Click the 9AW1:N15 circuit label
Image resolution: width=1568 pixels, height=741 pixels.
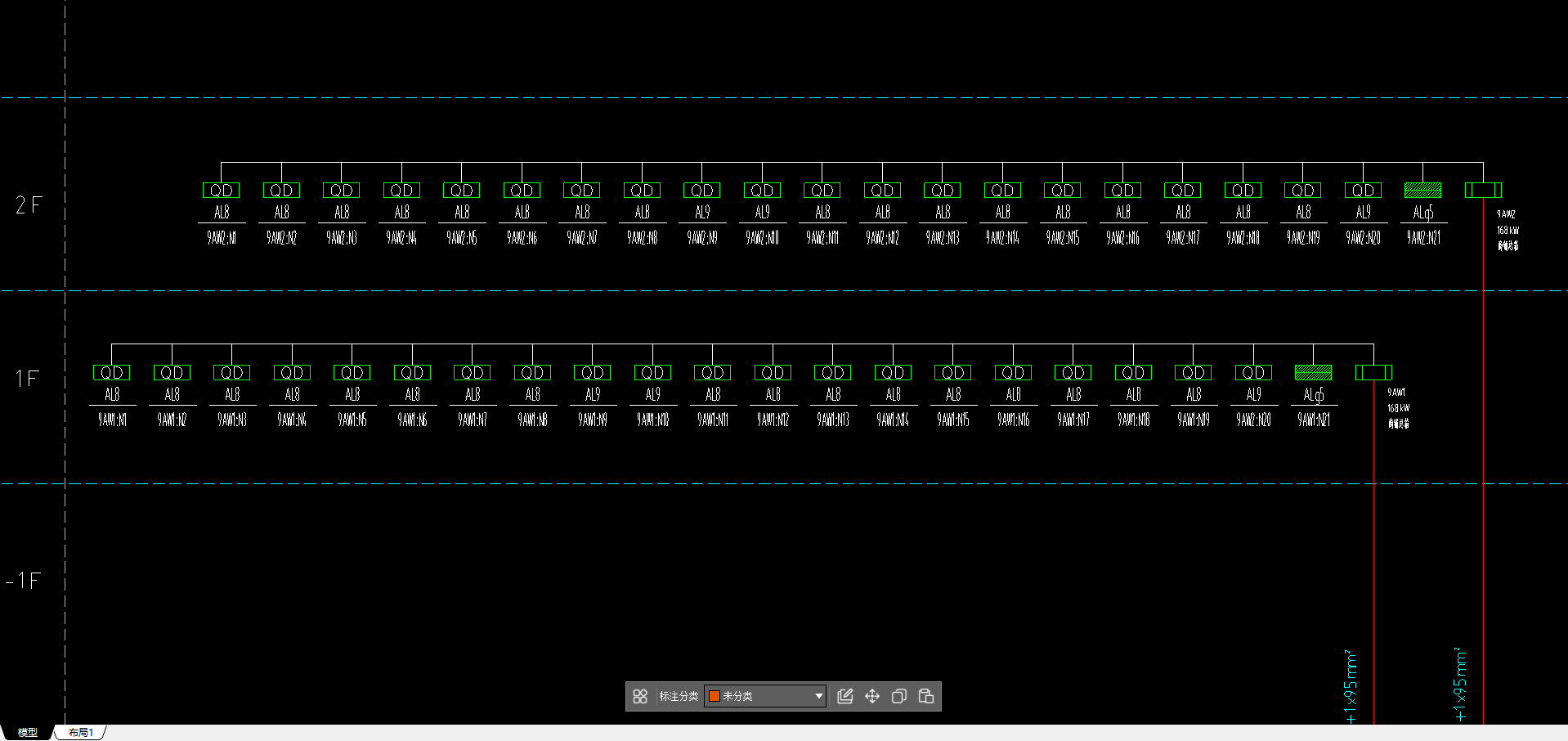[x=953, y=420]
